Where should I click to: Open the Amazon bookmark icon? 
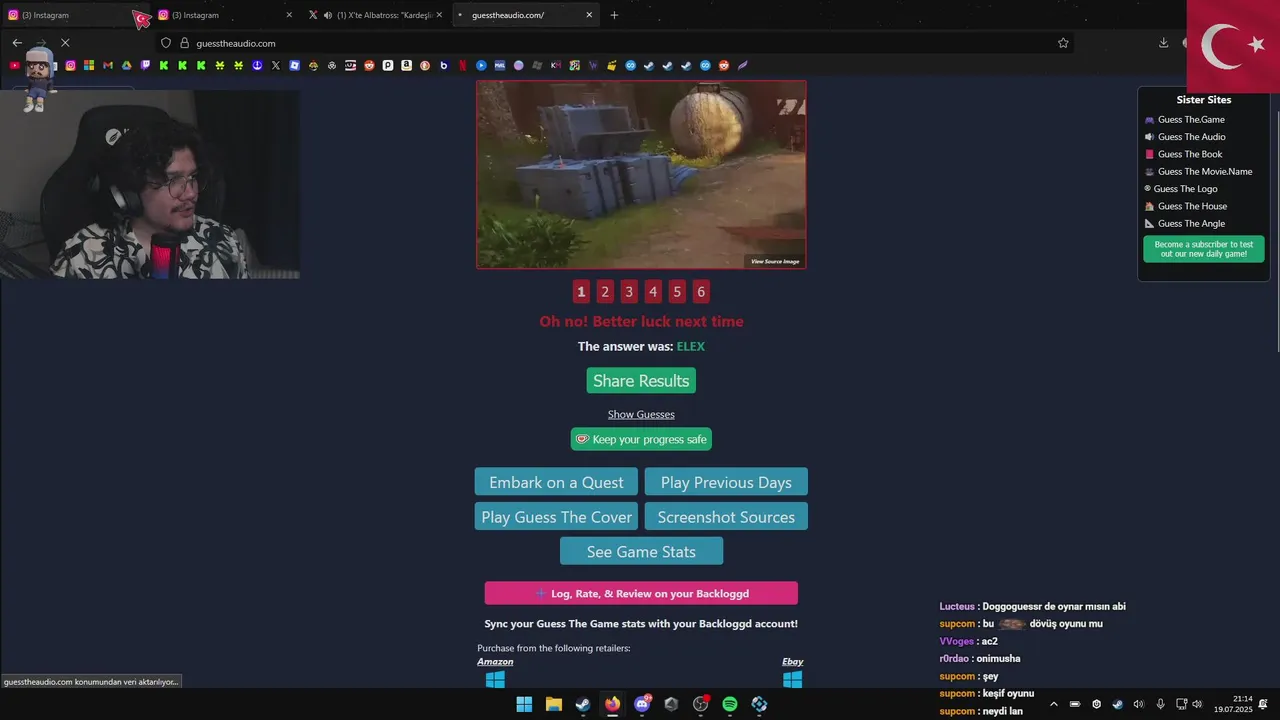[406, 65]
